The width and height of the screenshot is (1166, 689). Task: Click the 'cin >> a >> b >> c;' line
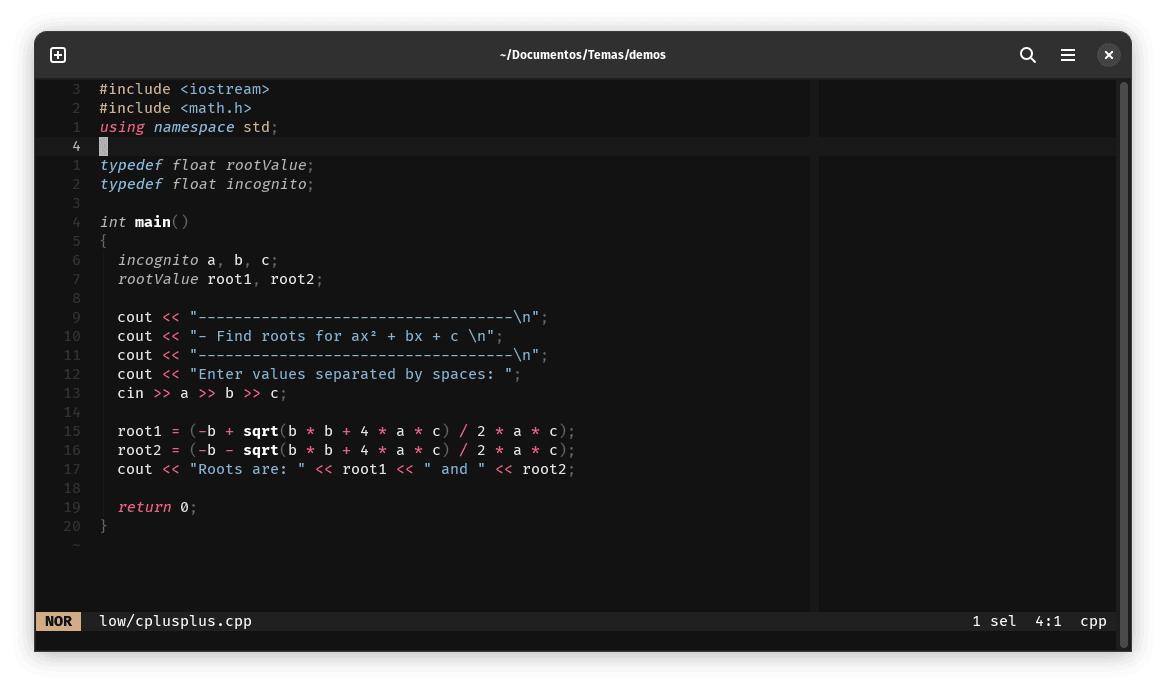(202, 393)
